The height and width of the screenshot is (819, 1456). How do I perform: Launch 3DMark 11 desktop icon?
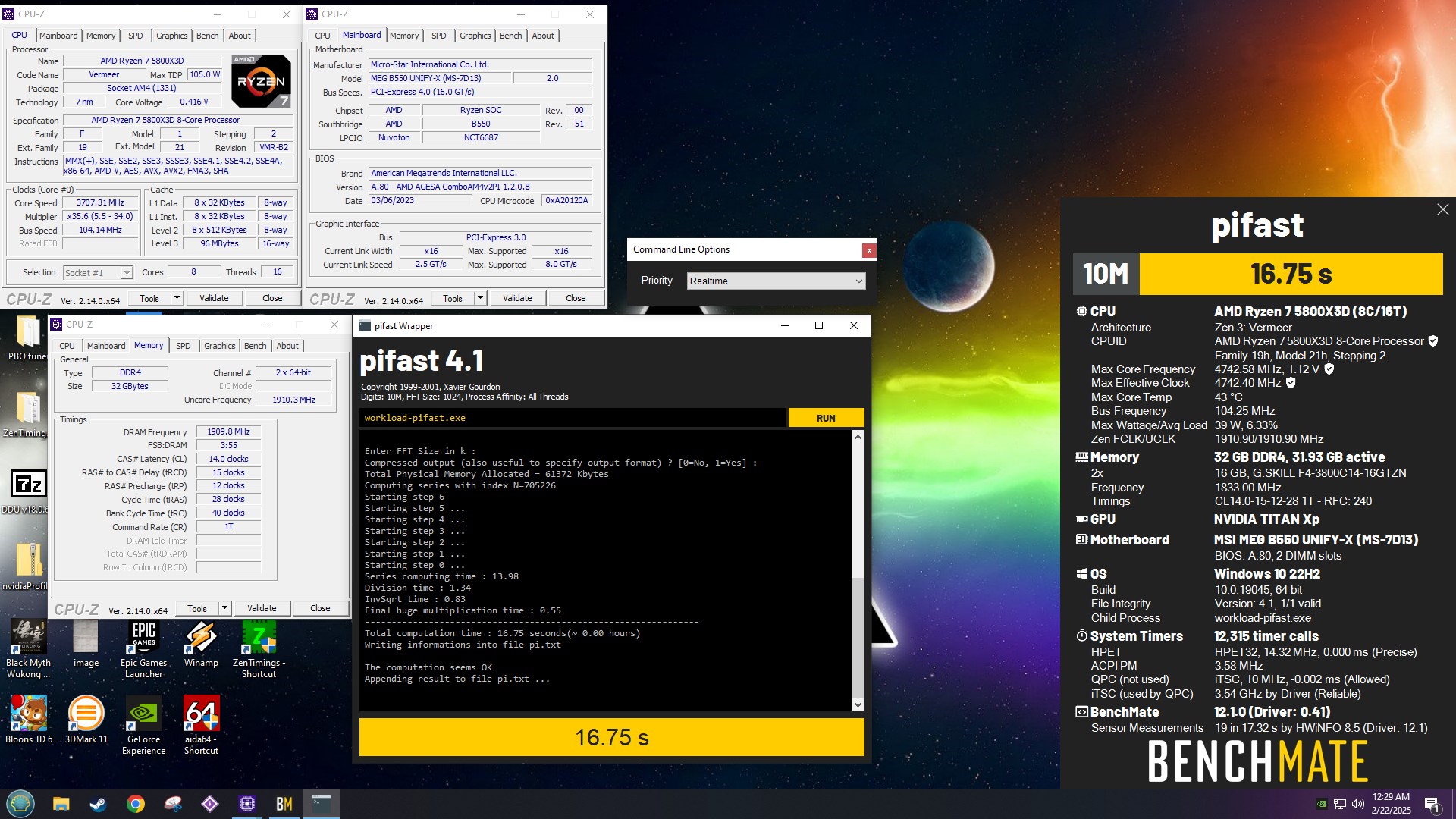click(x=86, y=720)
